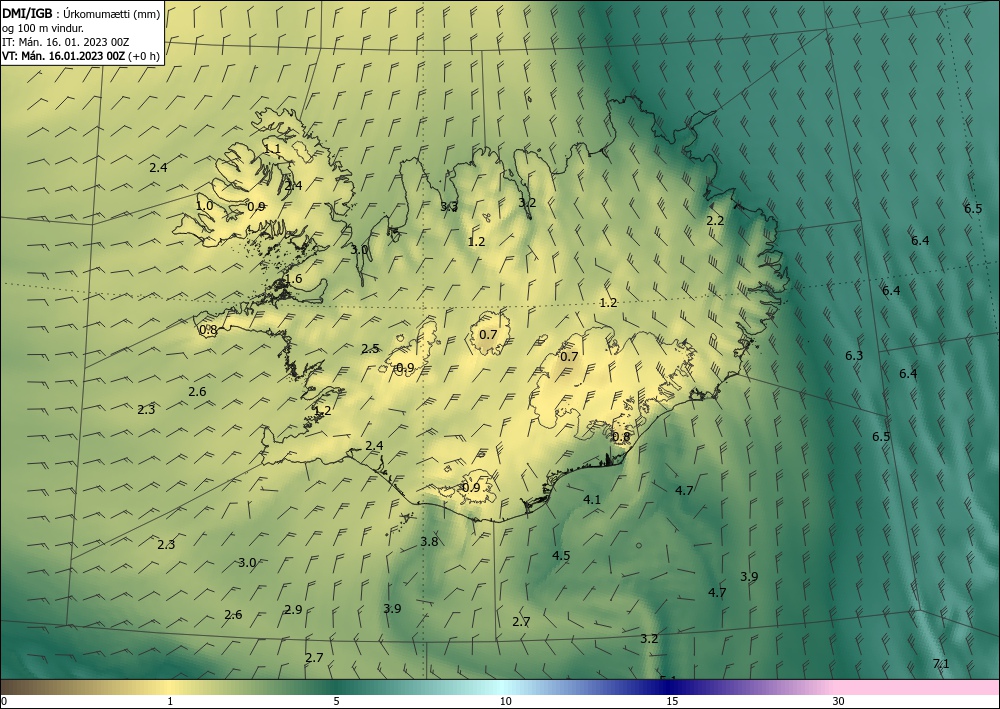The width and height of the screenshot is (1000, 709).
Task: Select the 2.9 value in the southwest ocean
Action: point(293,610)
